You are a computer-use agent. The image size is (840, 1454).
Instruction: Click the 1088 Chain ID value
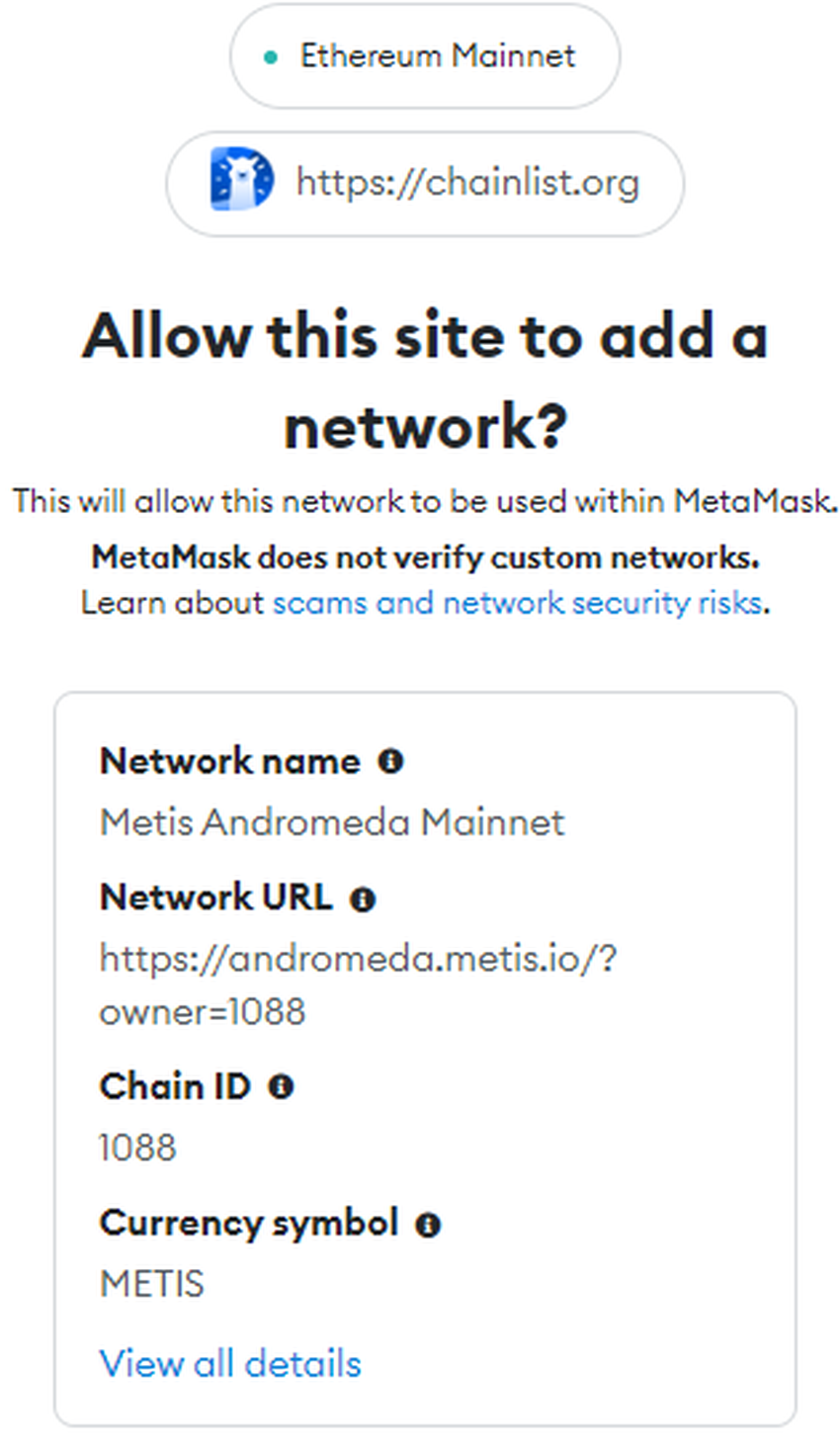[x=137, y=1148]
